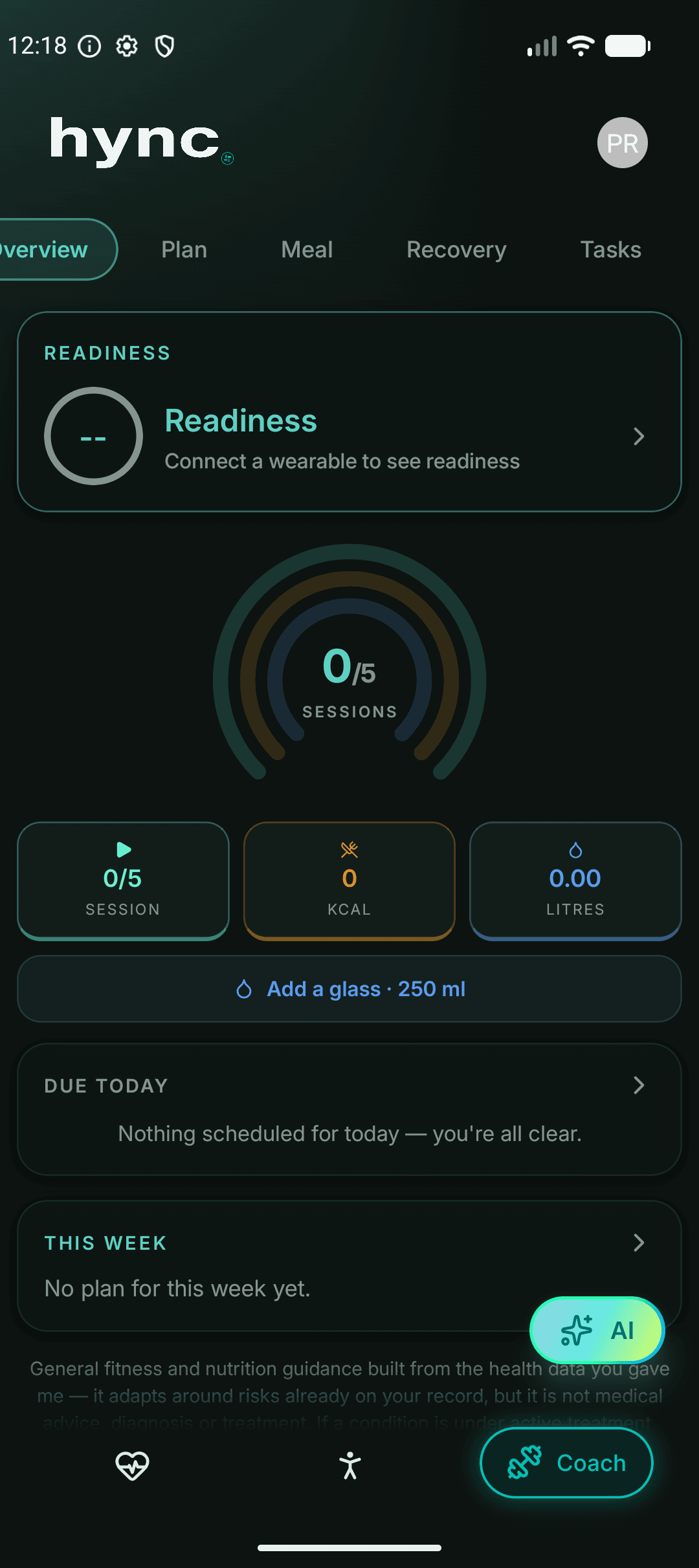Tap the hync logo
The width and height of the screenshot is (699, 1568).
click(x=141, y=141)
